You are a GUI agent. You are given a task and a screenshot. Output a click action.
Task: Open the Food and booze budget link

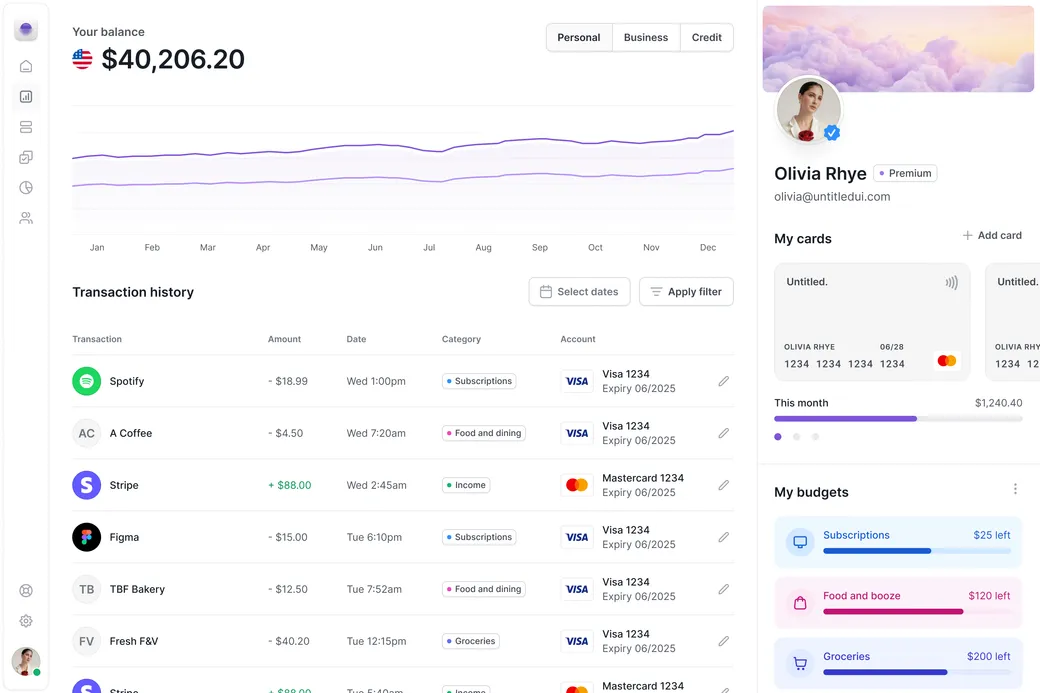[x=862, y=596]
